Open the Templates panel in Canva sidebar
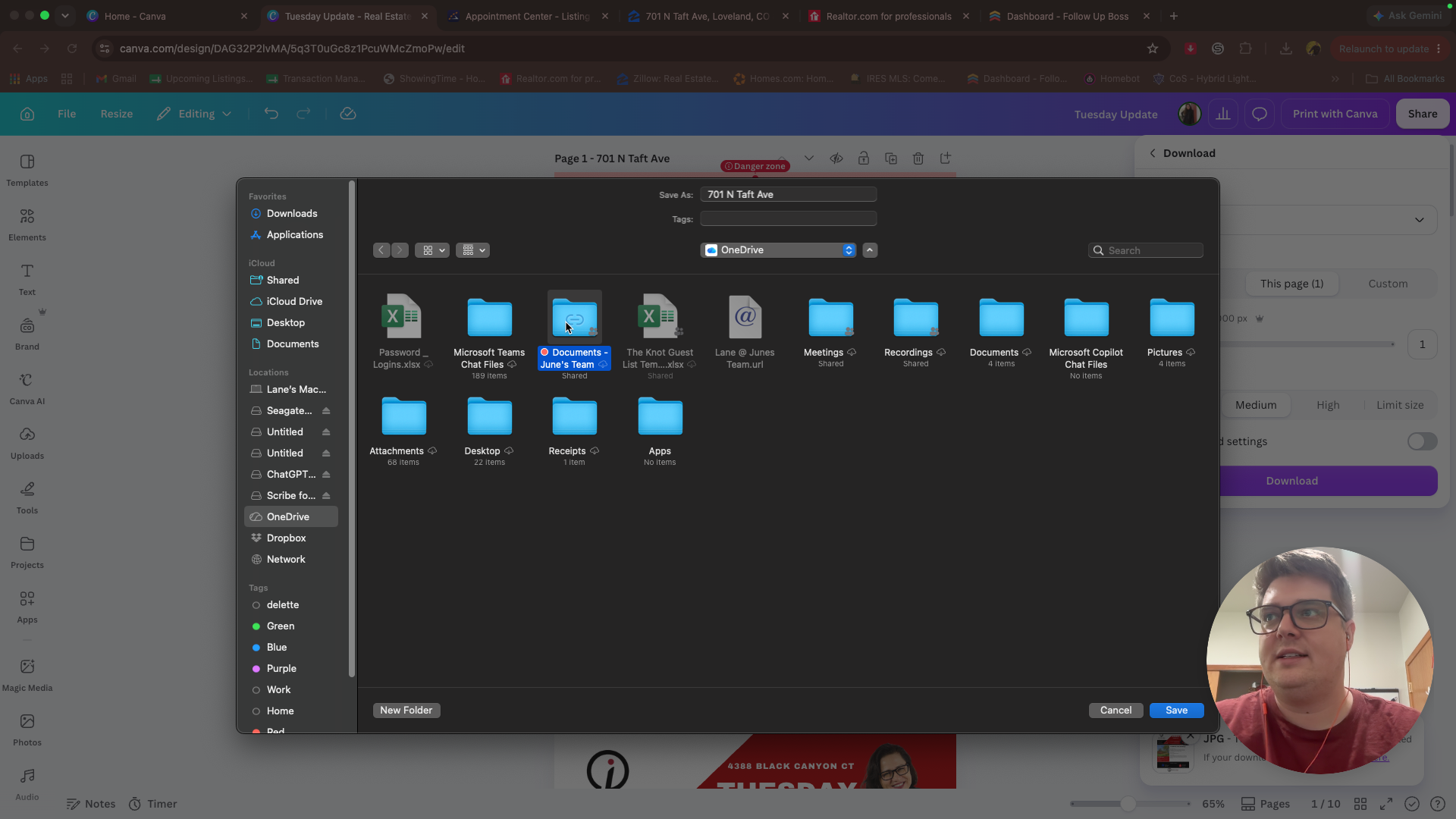Image resolution: width=1456 pixels, height=819 pixels. pos(27,171)
